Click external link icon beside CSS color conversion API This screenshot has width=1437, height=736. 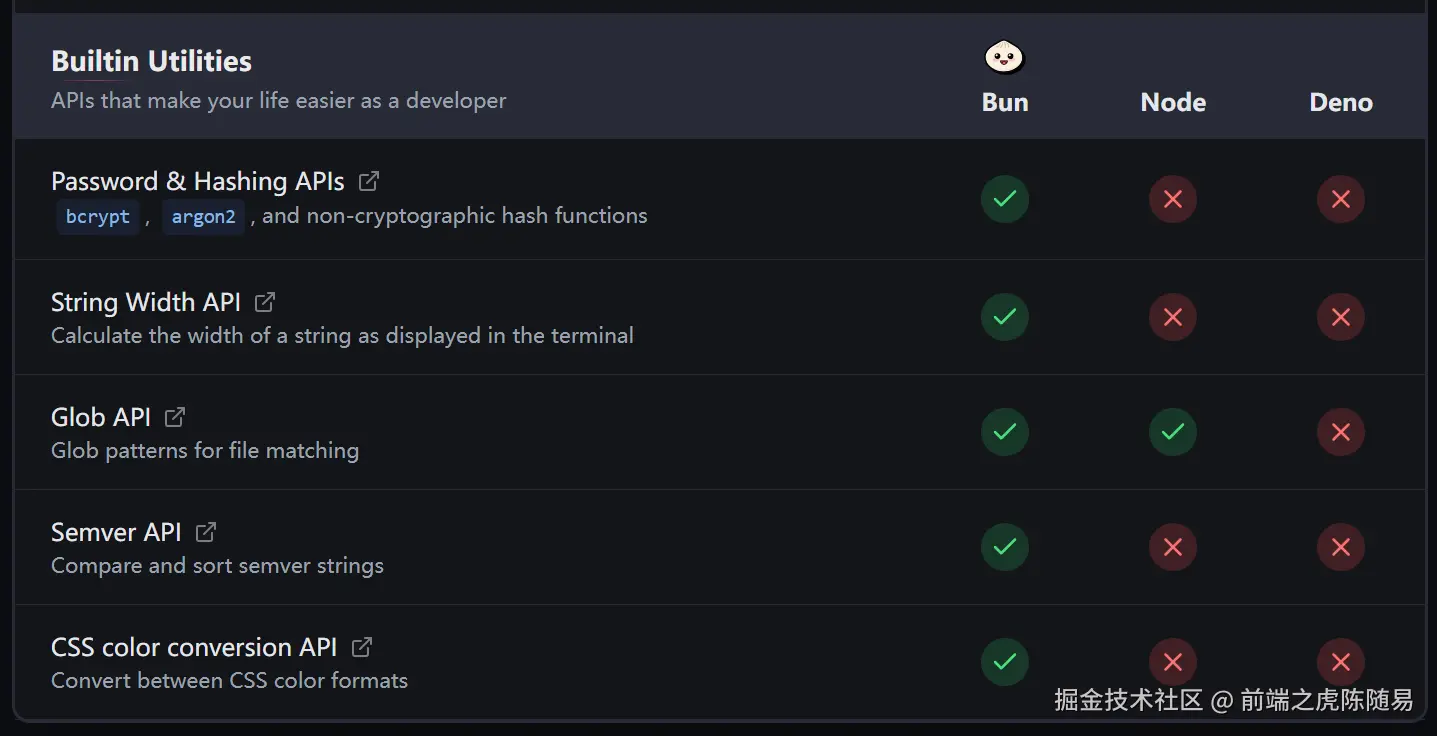click(362, 647)
